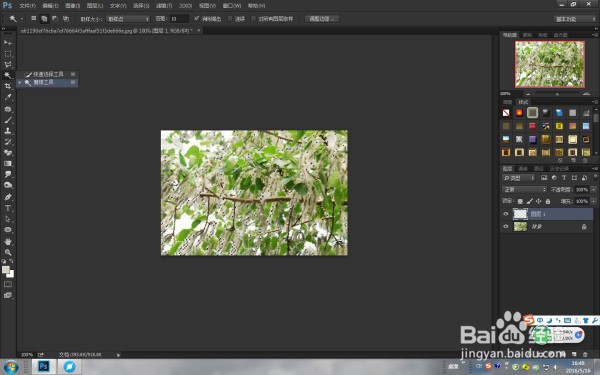The image size is (600, 375).
Task: Select the Eraser tool
Action: pyautogui.click(x=8, y=153)
